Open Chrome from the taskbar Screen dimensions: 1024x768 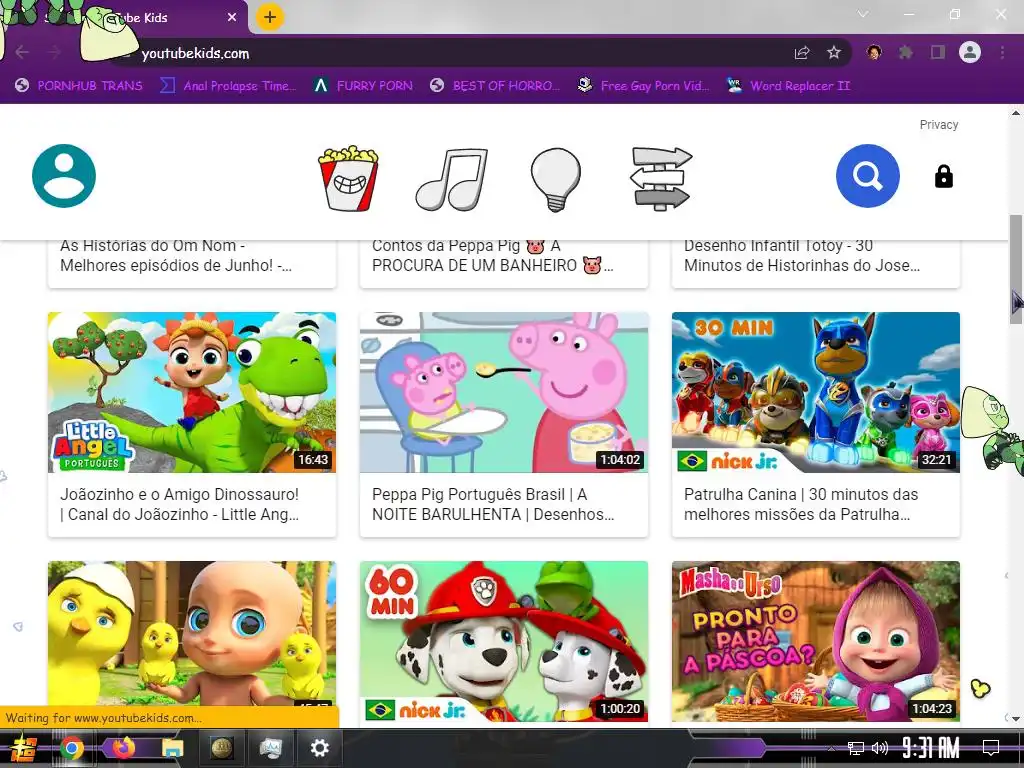[x=72, y=748]
